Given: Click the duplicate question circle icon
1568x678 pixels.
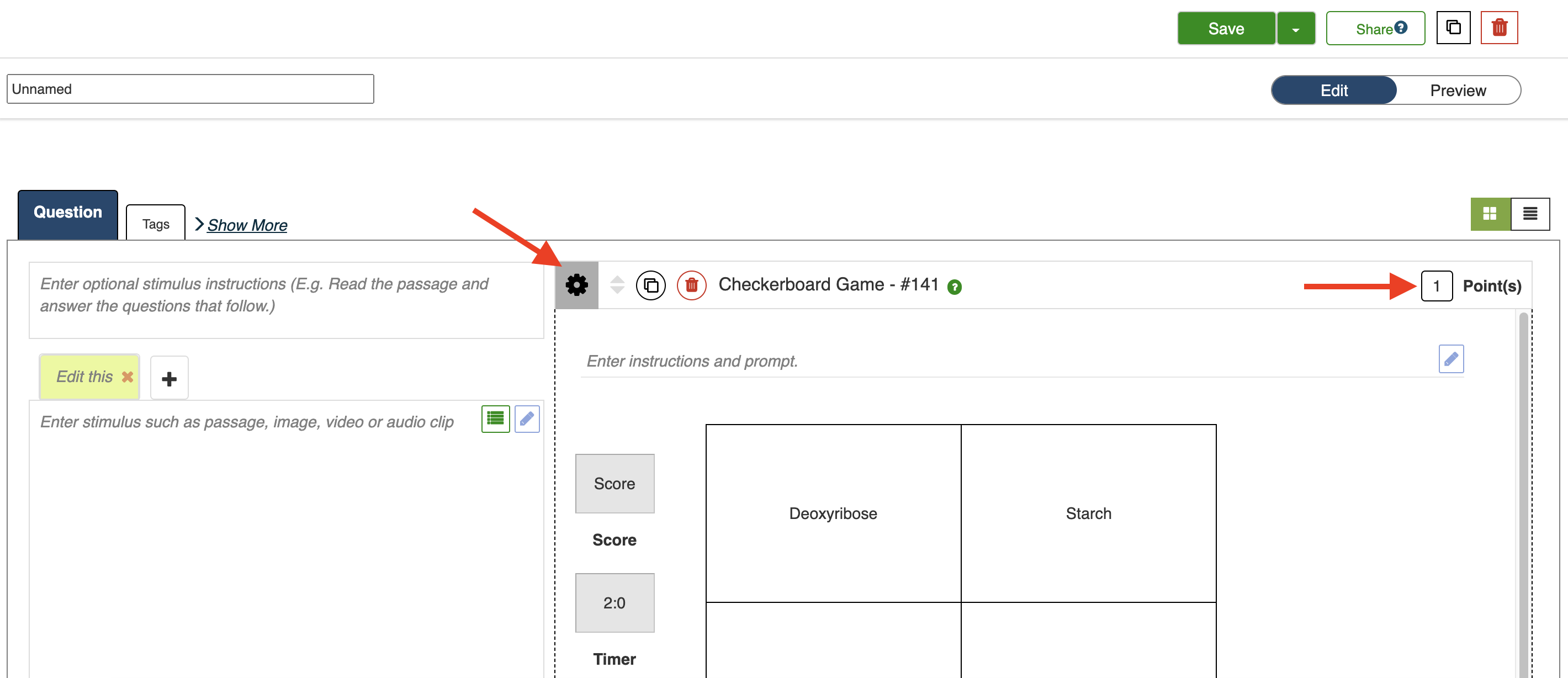Looking at the screenshot, I should [x=650, y=285].
